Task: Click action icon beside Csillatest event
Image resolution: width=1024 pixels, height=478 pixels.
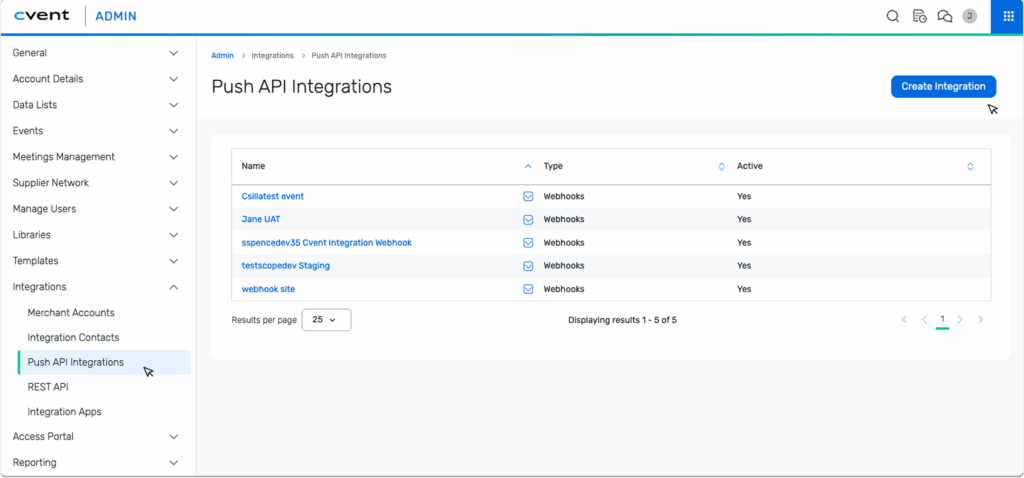Action: pyautogui.click(x=528, y=196)
